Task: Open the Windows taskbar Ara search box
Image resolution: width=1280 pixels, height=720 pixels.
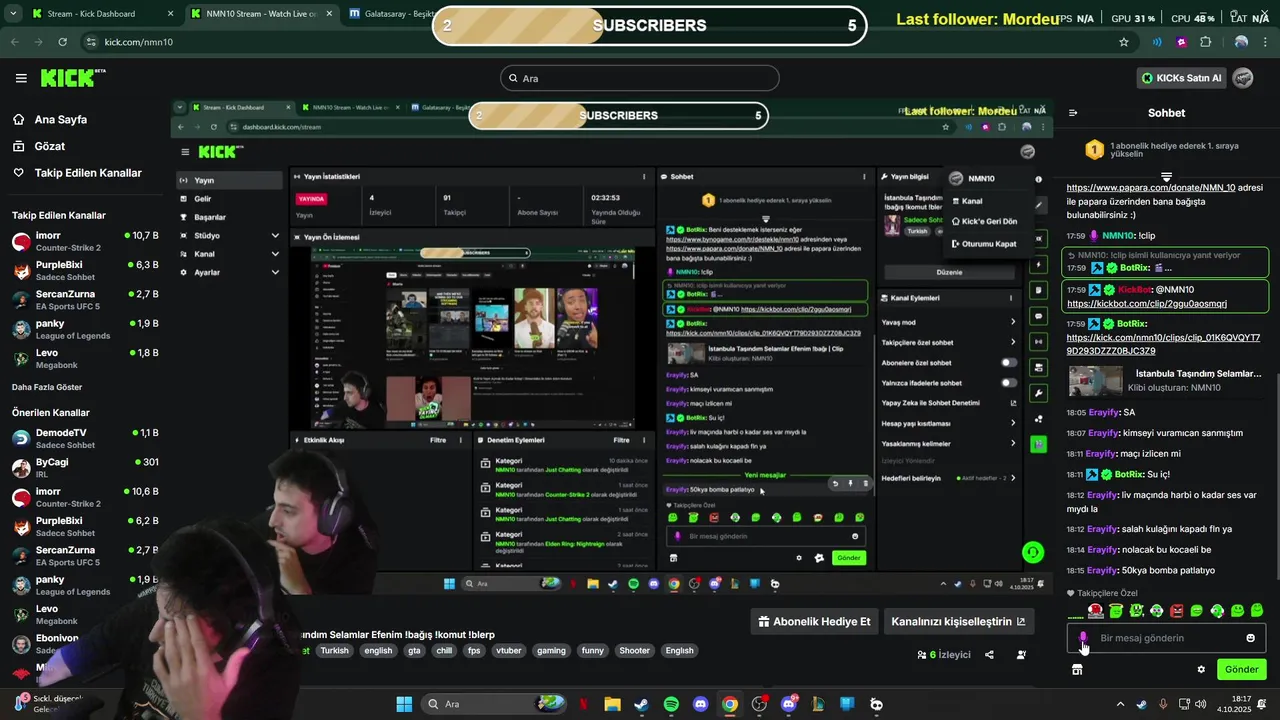Action: tap(494, 704)
